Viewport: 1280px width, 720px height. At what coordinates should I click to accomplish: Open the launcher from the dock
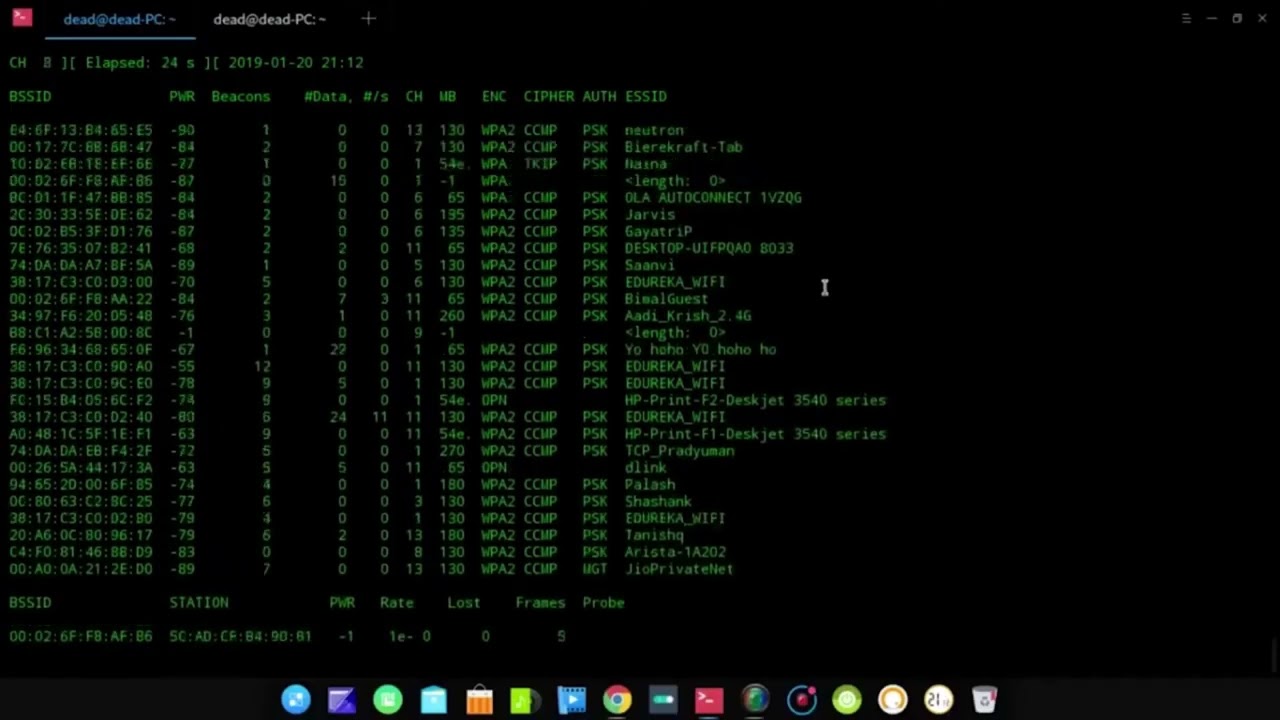pos(296,700)
